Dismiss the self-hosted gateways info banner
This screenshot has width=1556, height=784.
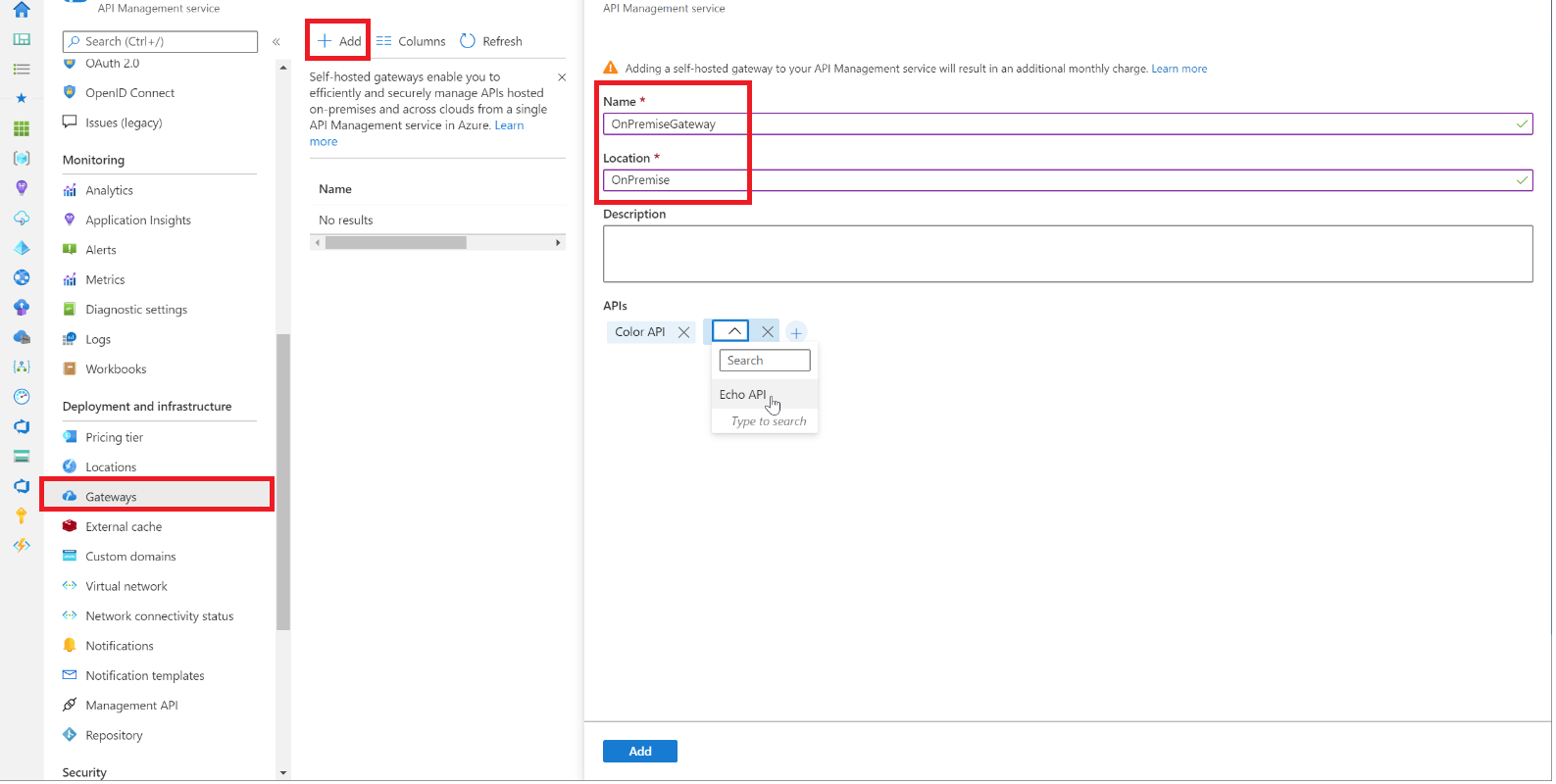[562, 77]
